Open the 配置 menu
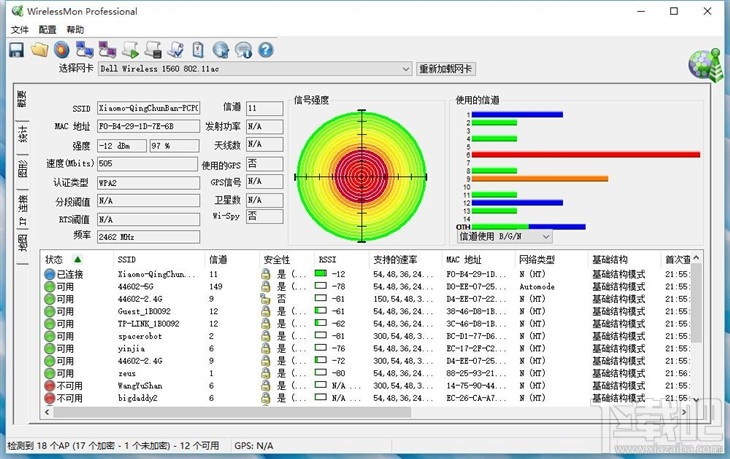The height and width of the screenshot is (459, 730). pyautogui.click(x=47, y=30)
